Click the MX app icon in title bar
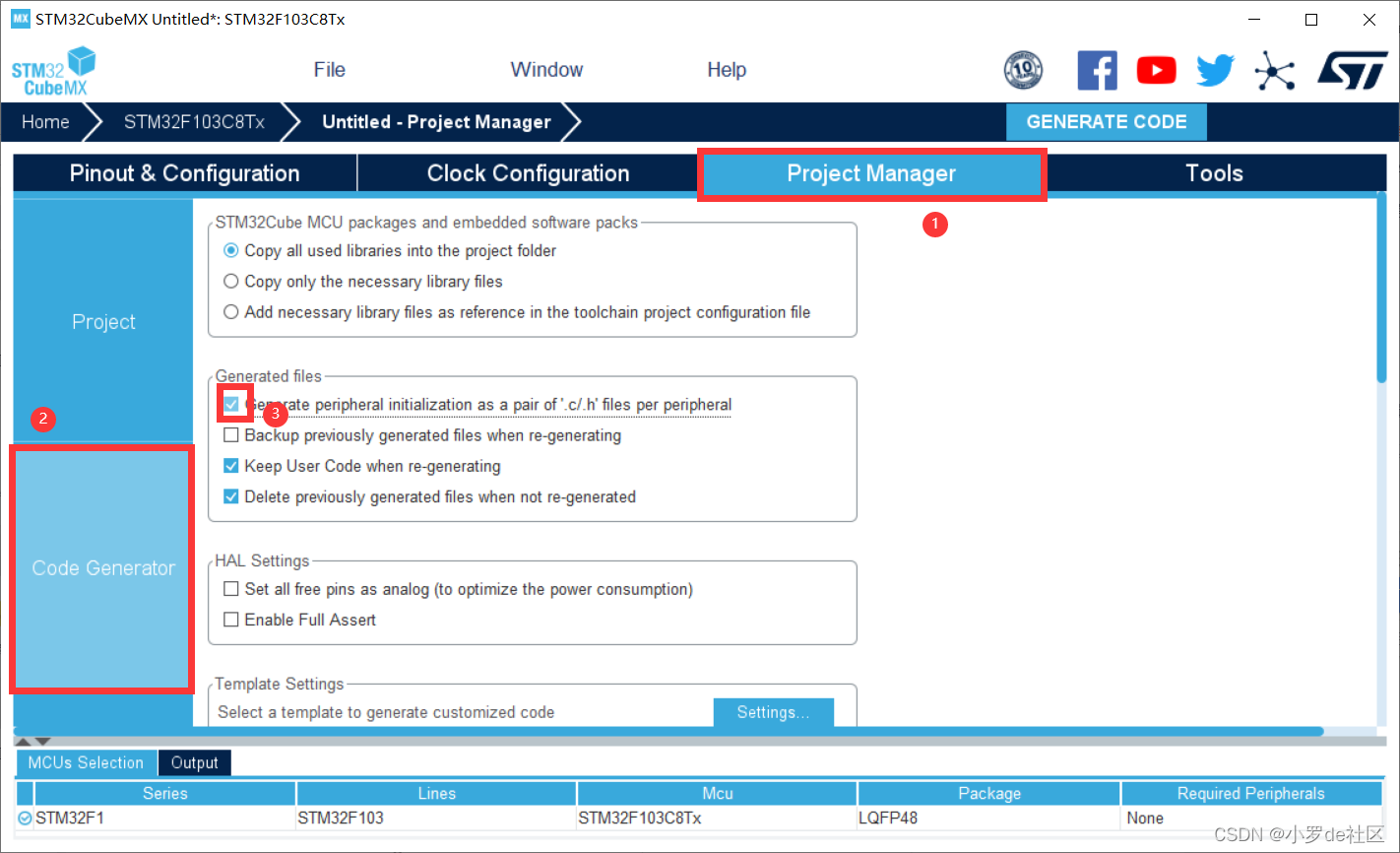This screenshot has height=853, width=1400. (20, 19)
